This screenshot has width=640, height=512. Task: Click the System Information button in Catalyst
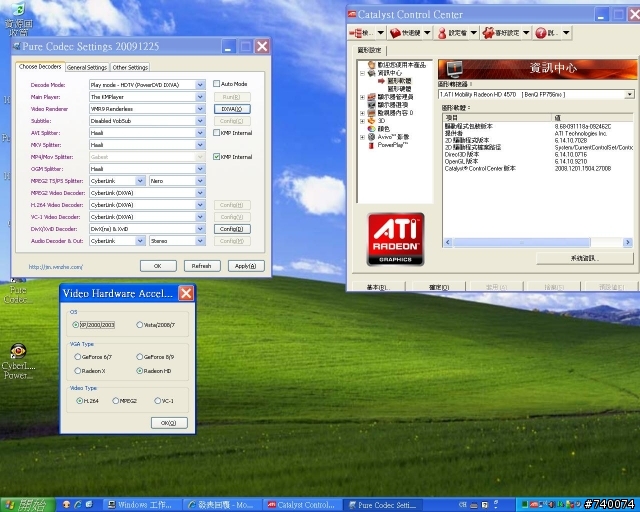pos(584,258)
